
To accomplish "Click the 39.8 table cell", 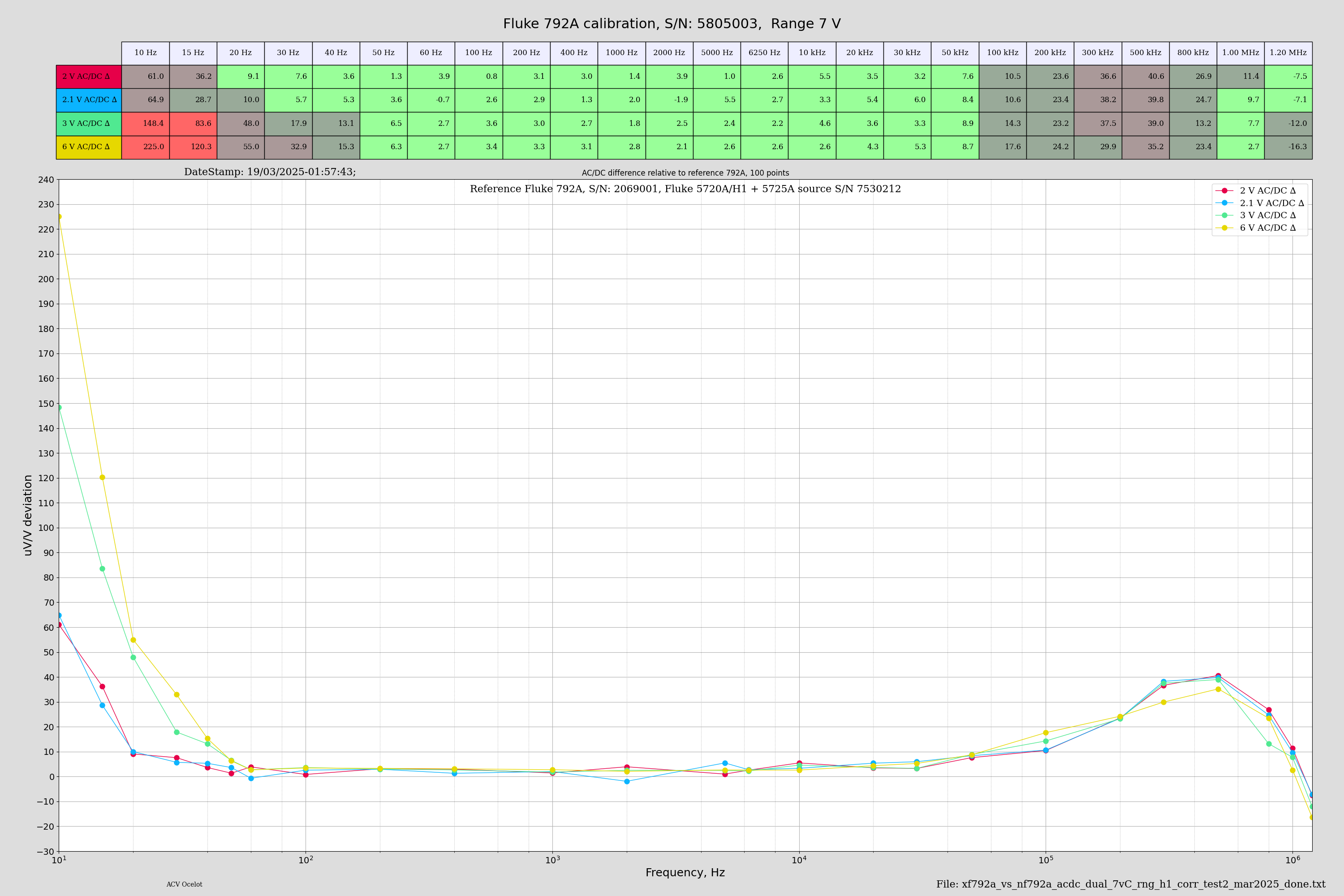I will [x=1146, y=100].
